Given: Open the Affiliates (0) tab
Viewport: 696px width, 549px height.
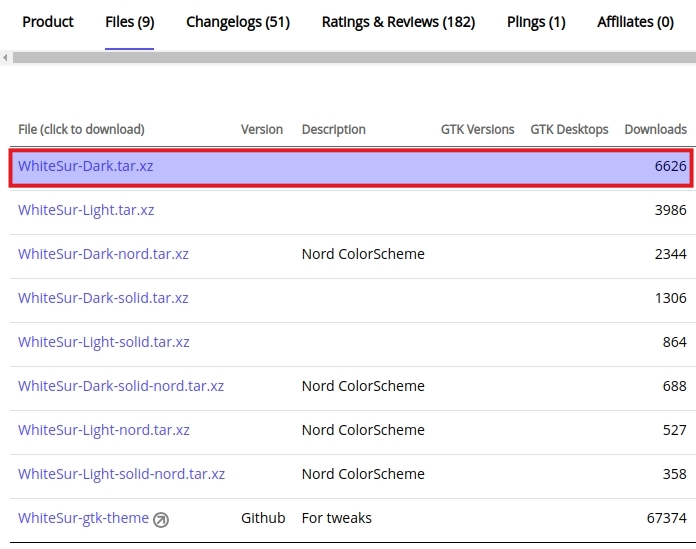Looking at the screenshot, I should 635,22.
